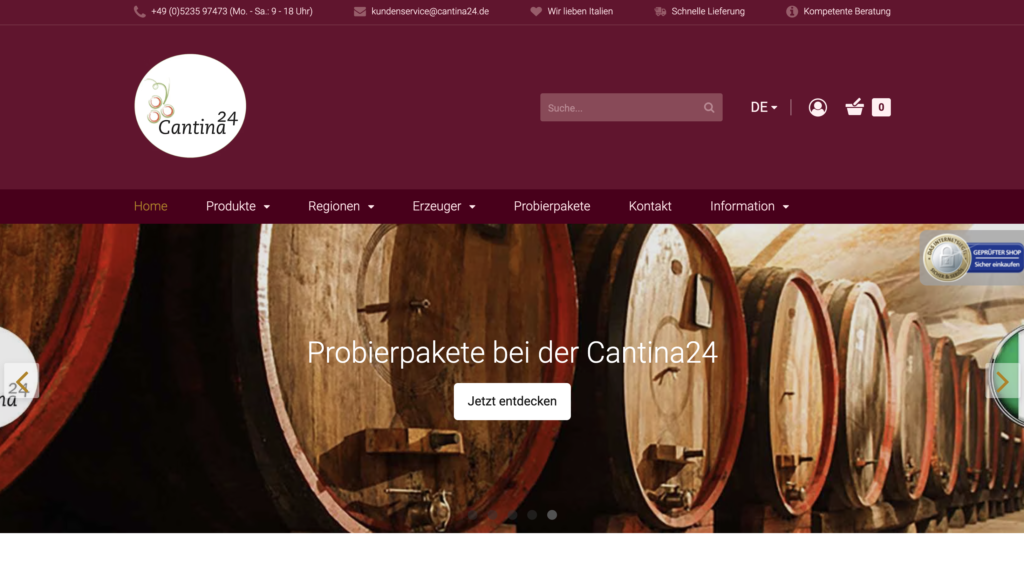Click into the Suche search field
Viewport: 1024px width, 578px height.
[x=622, y=108]
